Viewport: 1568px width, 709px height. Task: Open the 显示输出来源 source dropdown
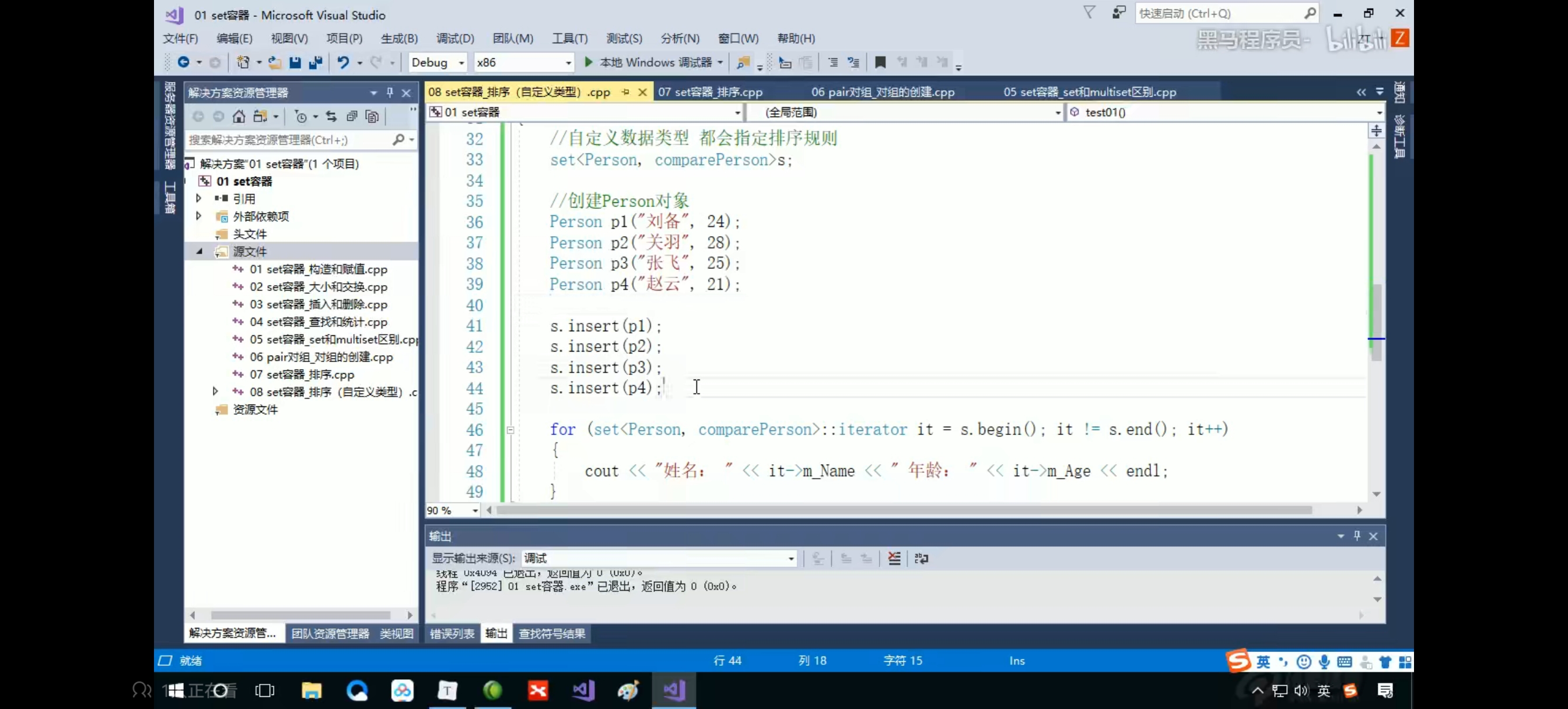click(x=789, y=558)
